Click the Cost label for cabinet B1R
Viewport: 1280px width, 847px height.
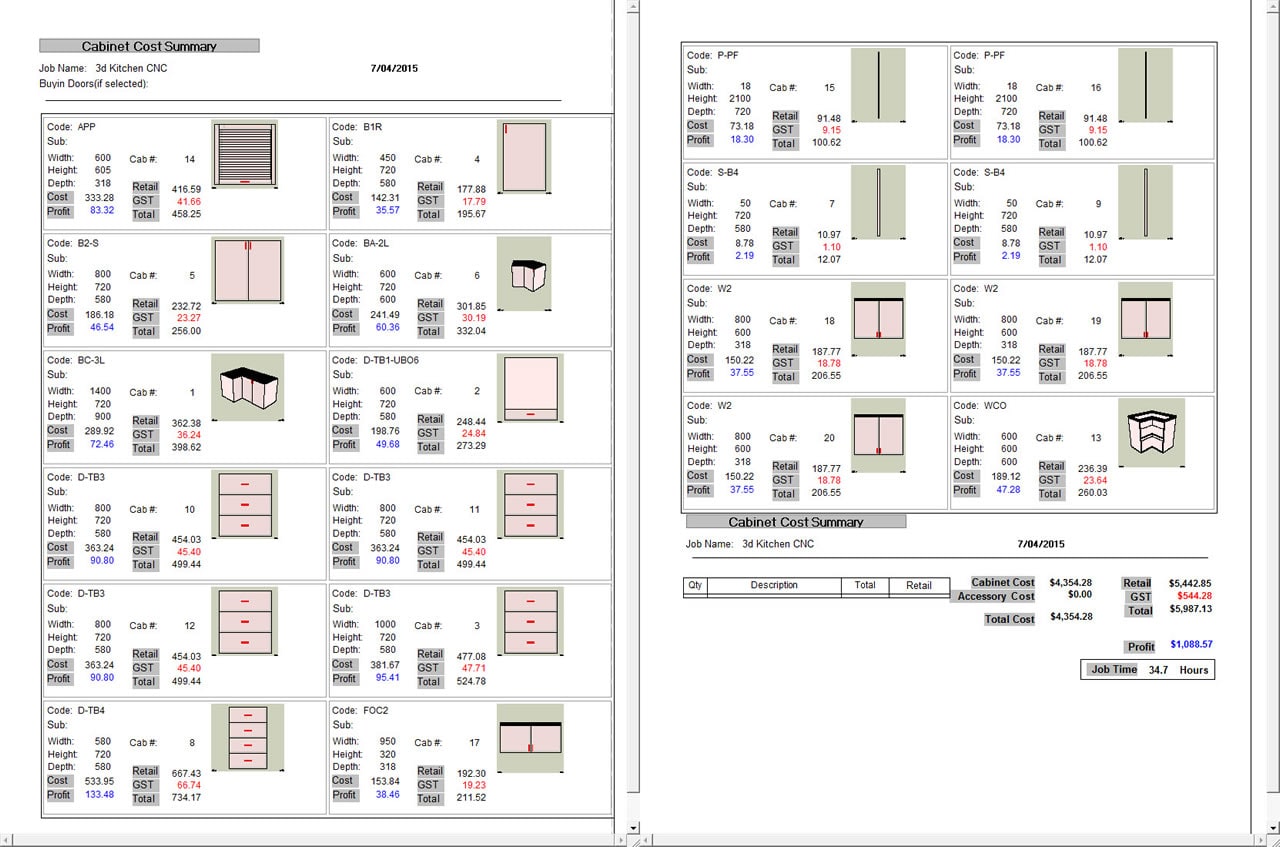point(344,197)
